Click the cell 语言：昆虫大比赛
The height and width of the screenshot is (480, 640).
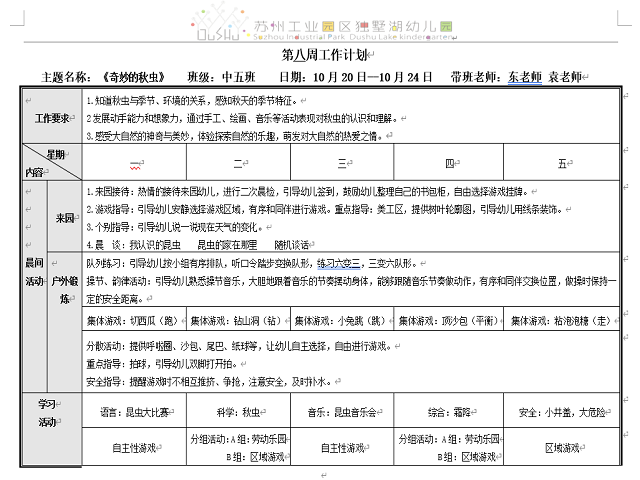pyautogui.click(x=134, y=411)
